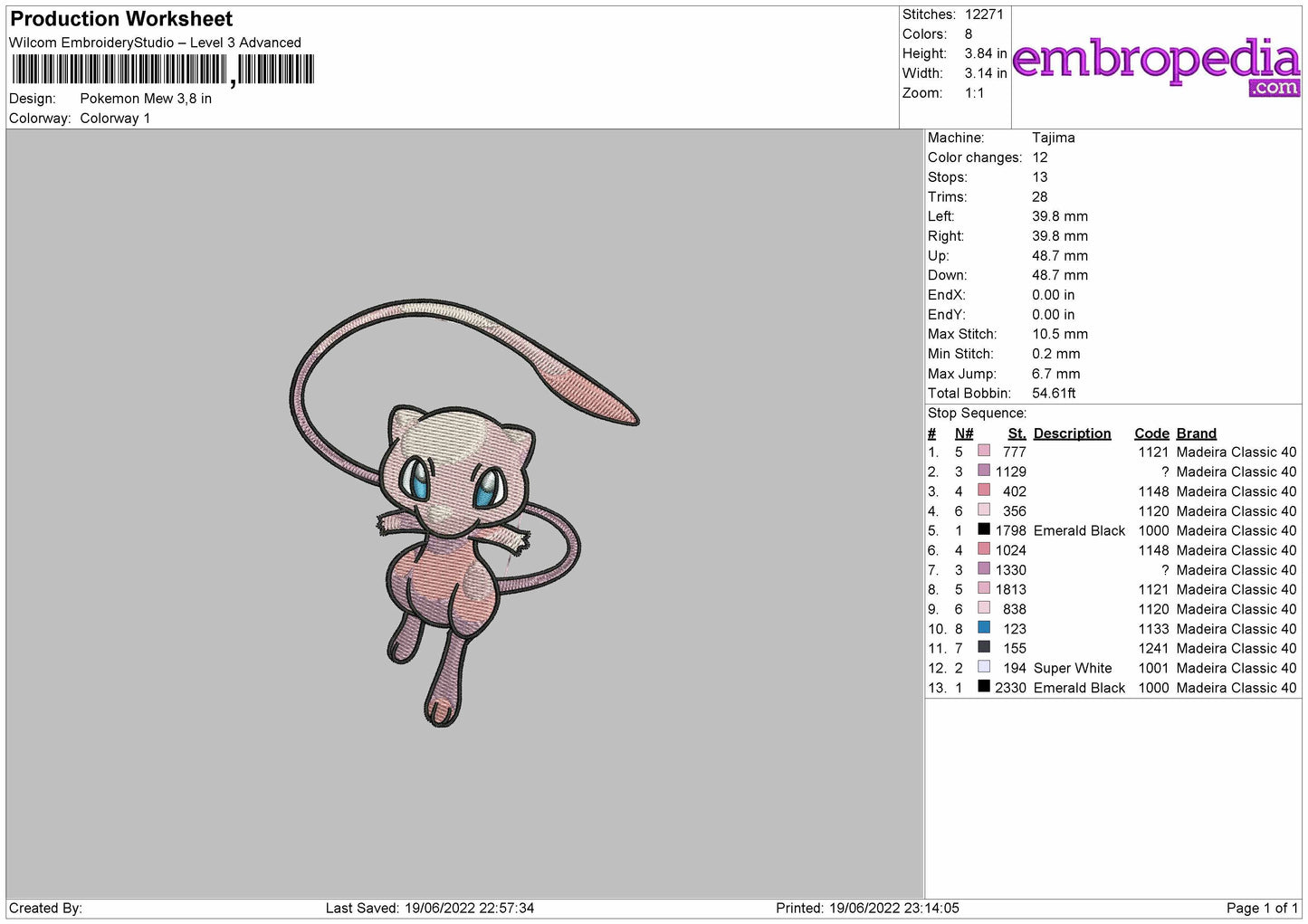This screenshot has height=924, width=1308.
Task: Click the purple swatch in stop row 2
Action: coord(984,471)
